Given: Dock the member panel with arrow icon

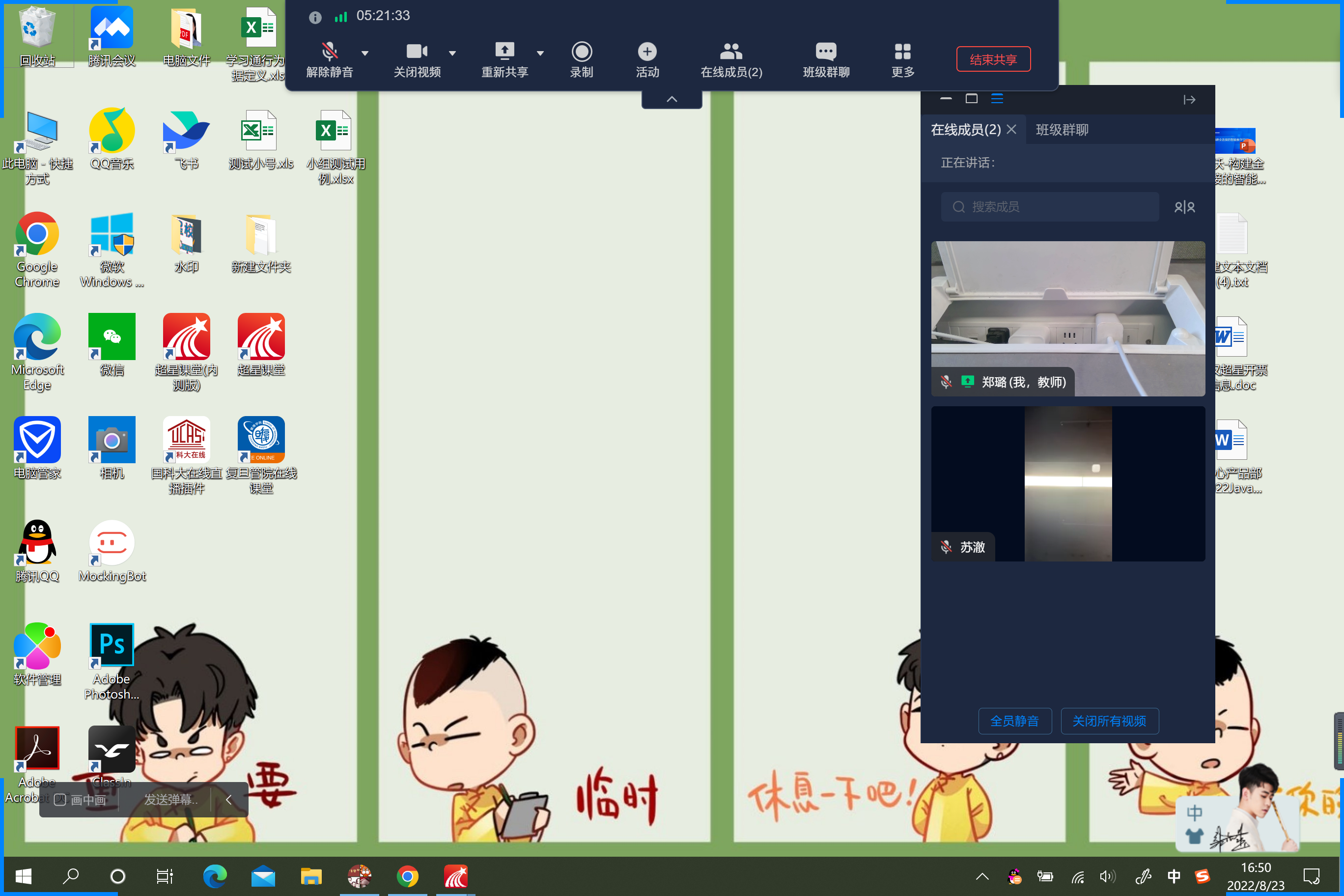Looking at the screenshot, I should pyautogui.click(x=1189, y=100).
